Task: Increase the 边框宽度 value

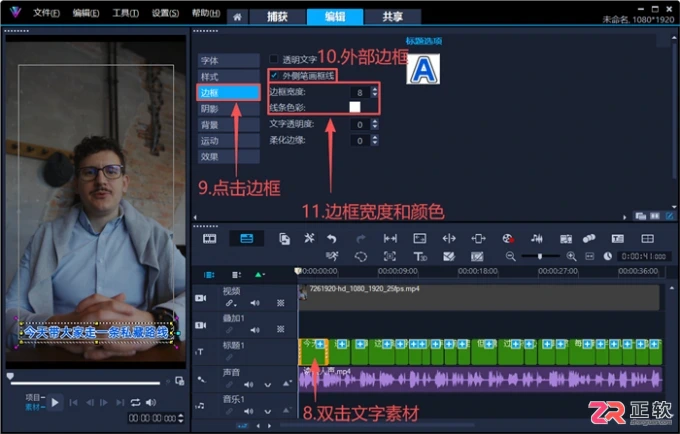Action: pos(375,89)
